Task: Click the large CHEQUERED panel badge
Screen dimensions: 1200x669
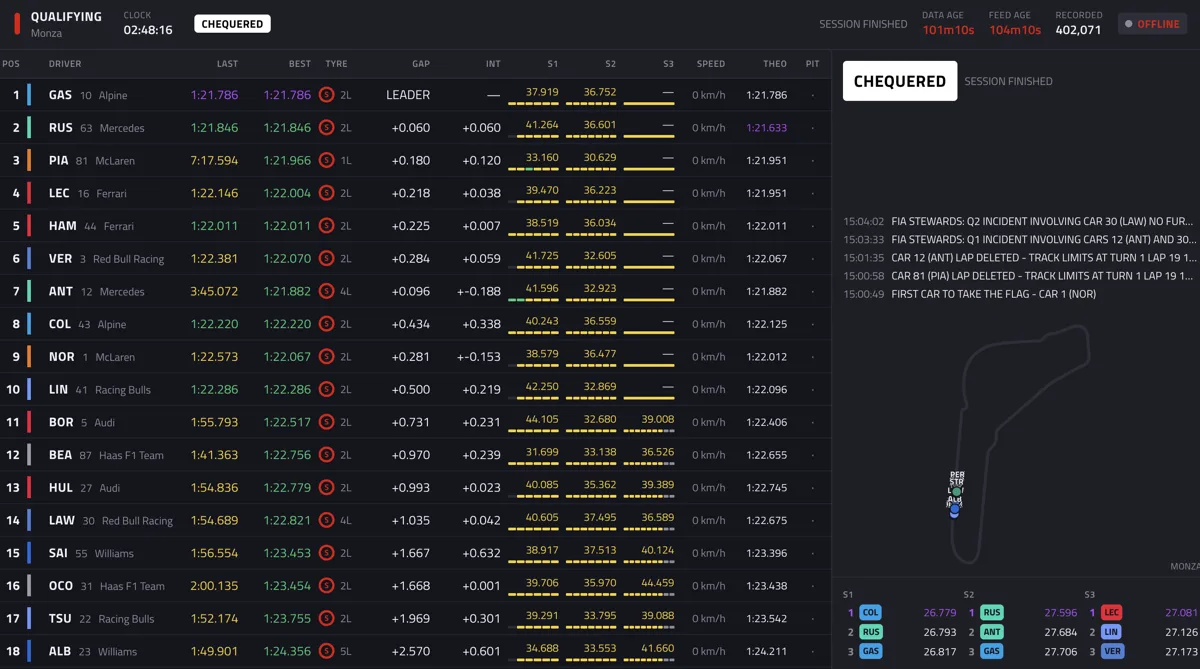Action: [900, 81]
